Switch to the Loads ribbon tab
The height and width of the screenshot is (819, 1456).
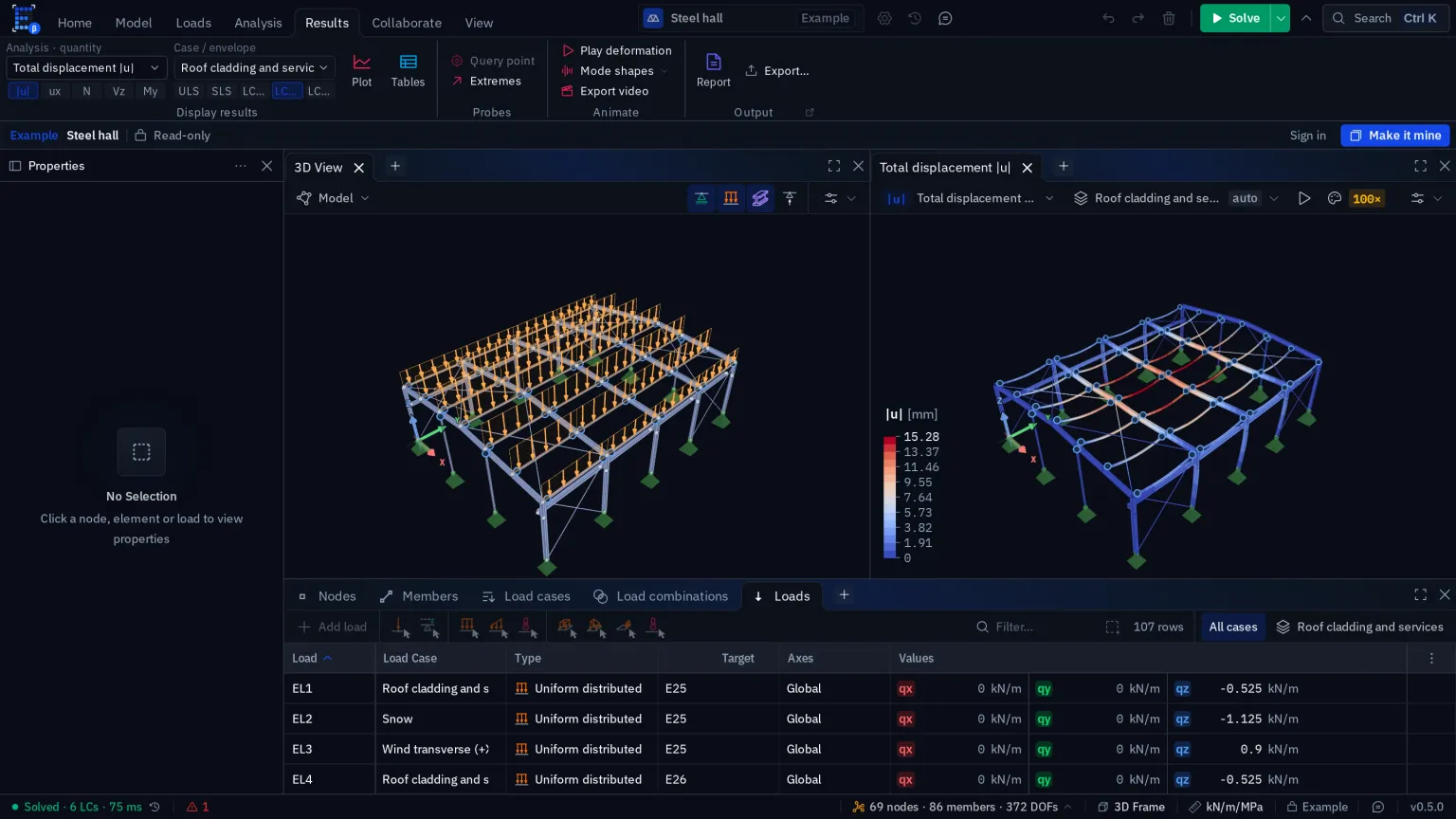tap(193, 23)
